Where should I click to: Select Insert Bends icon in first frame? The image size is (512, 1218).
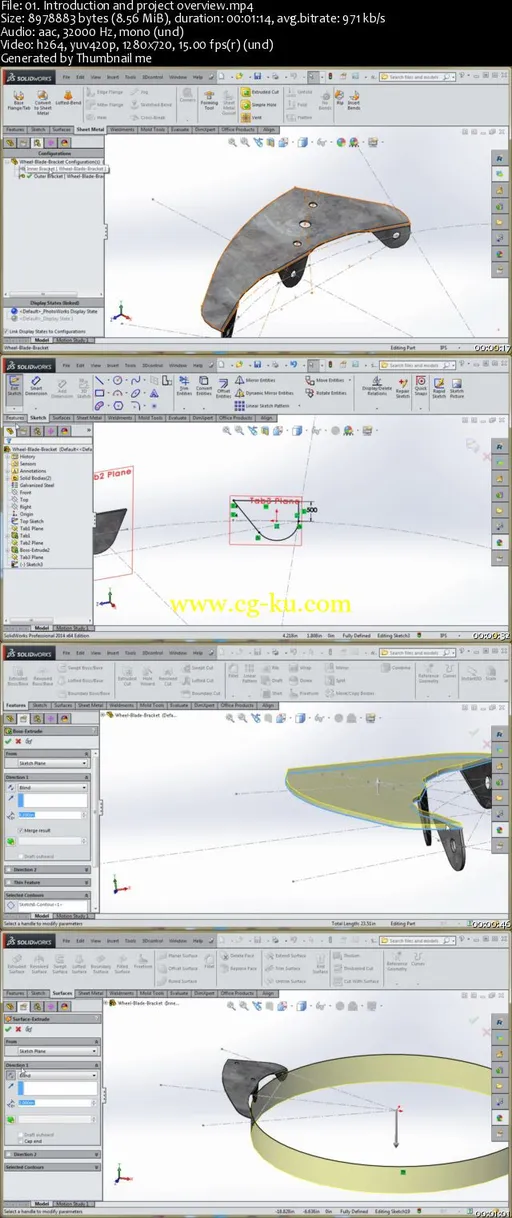(353, 100)
